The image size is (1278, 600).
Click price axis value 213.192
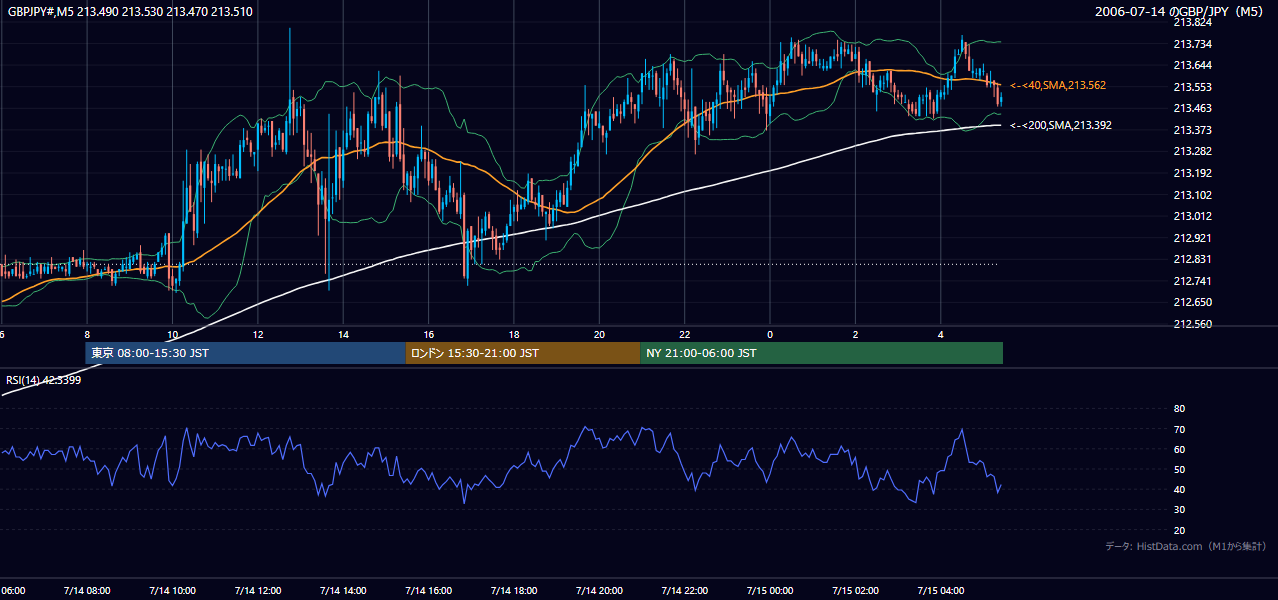coord(1192,173)
